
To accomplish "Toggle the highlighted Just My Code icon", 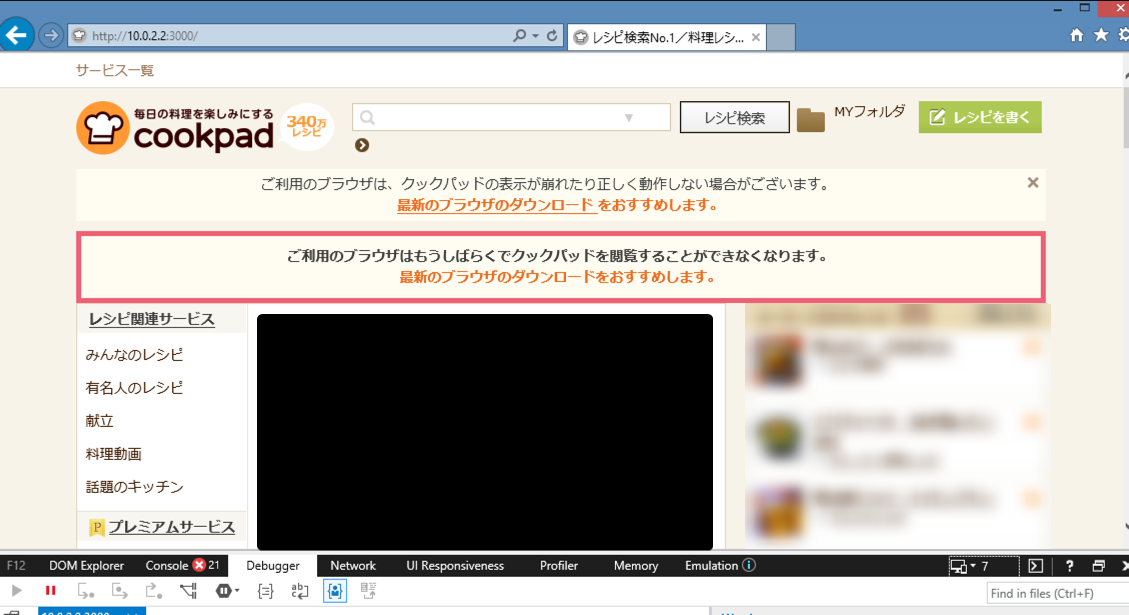I will coord(335,591).
